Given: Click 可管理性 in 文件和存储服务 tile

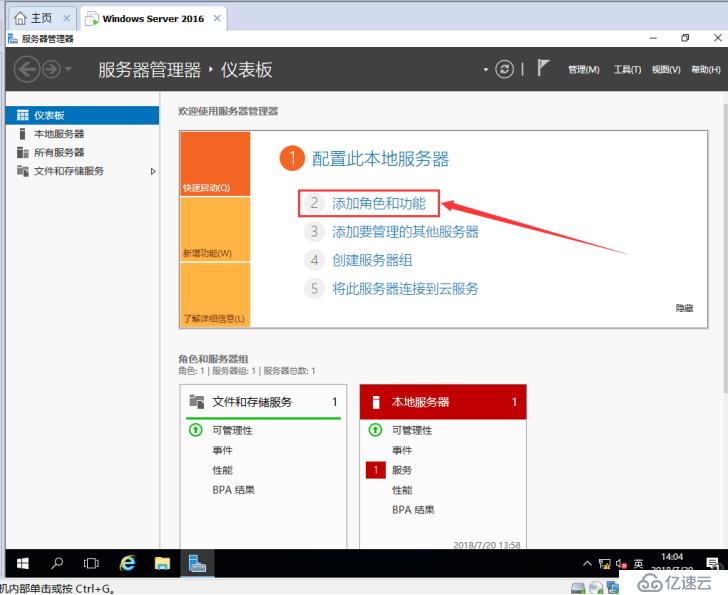Looking at the screenshot, I should pos(232,430).
